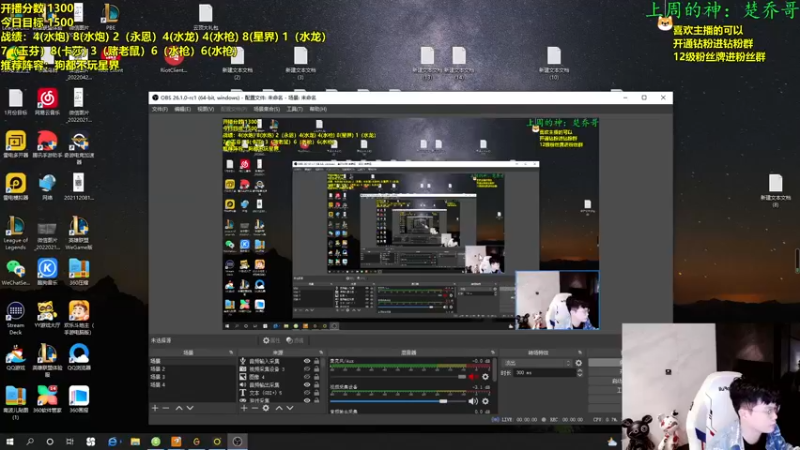
Task: Select the first 场景 scene row
Action: 191,361
